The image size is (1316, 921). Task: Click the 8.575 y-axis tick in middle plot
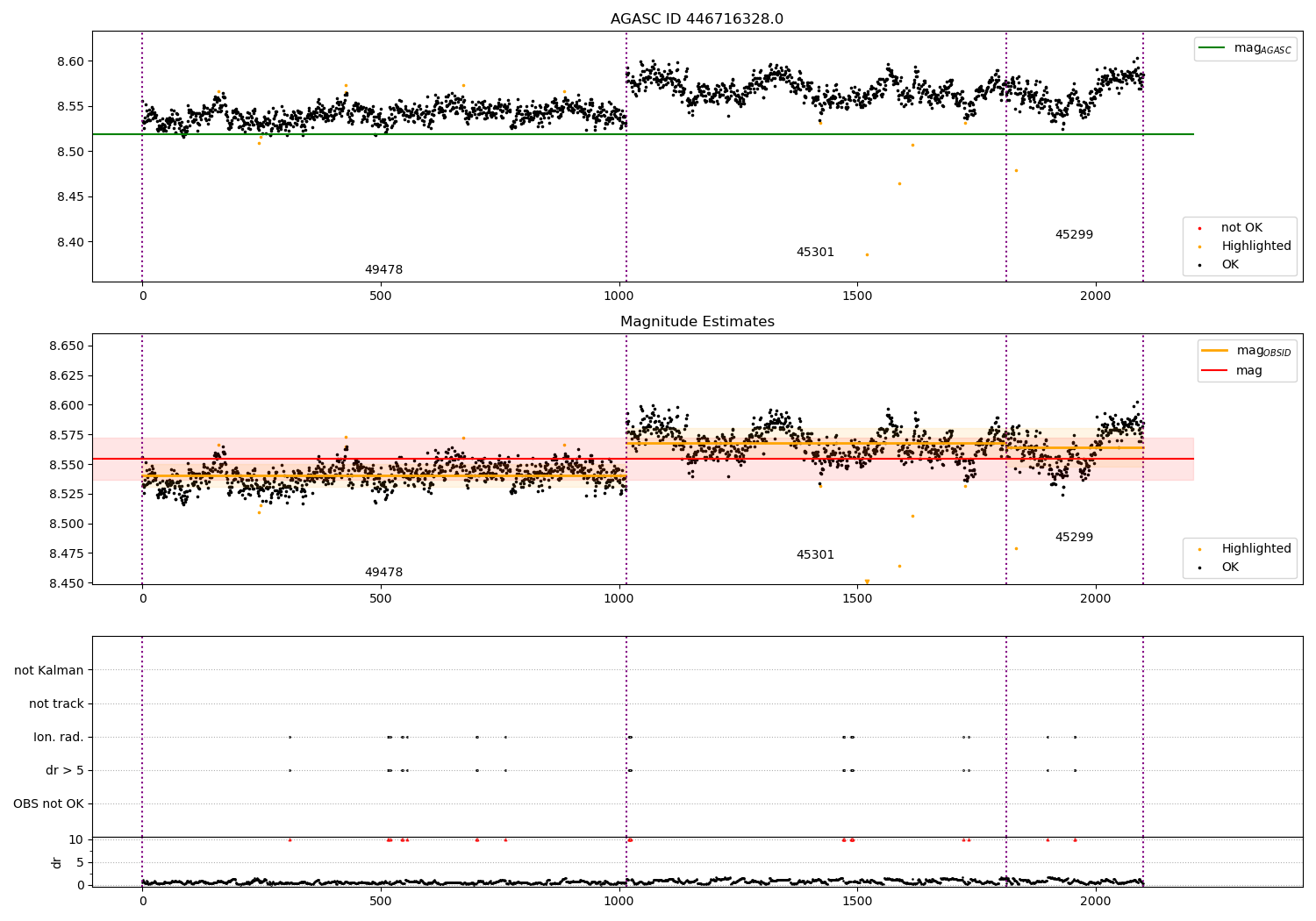[x=67, y=436]
